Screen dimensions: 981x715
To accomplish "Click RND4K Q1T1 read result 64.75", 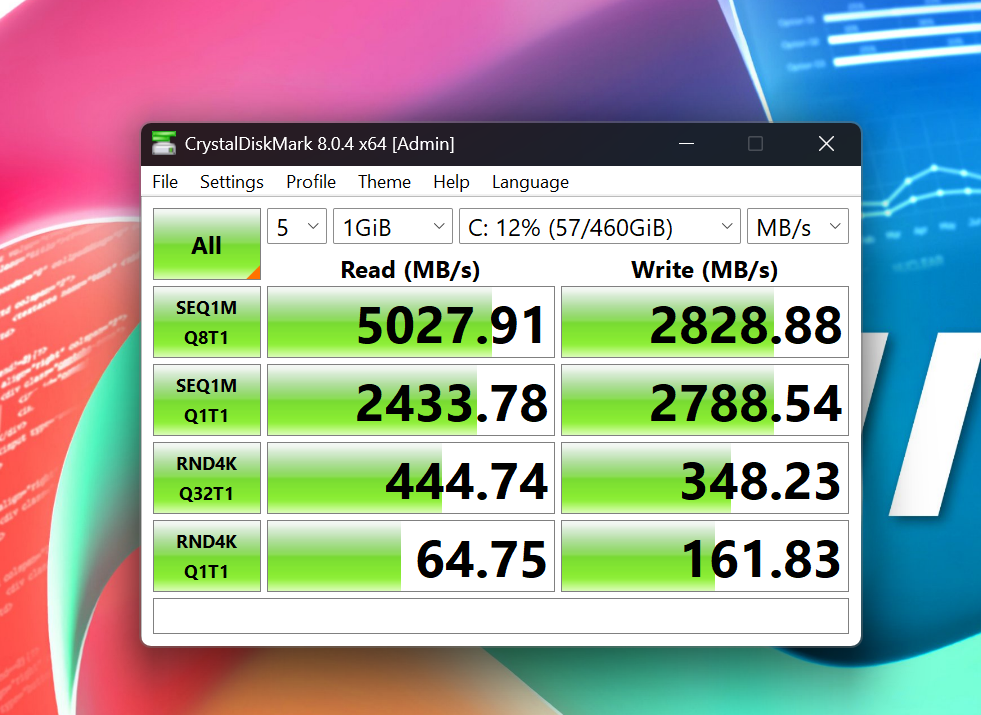I will pyautogui.click(x=411, y=556).
